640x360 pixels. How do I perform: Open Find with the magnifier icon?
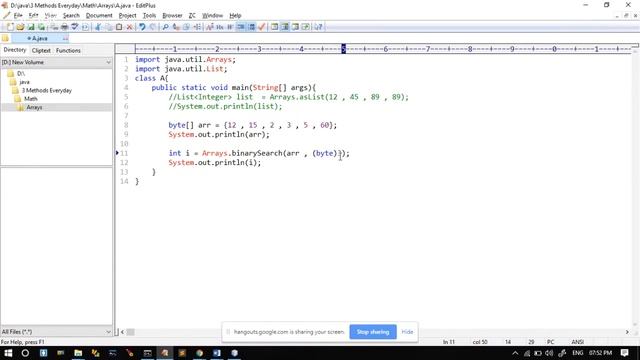coord(166,27)
